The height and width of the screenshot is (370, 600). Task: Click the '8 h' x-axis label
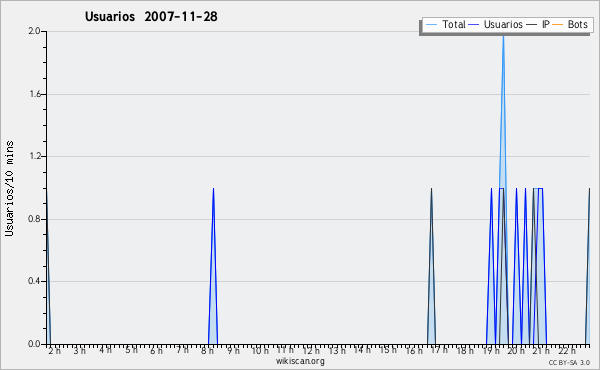(207, 351)
